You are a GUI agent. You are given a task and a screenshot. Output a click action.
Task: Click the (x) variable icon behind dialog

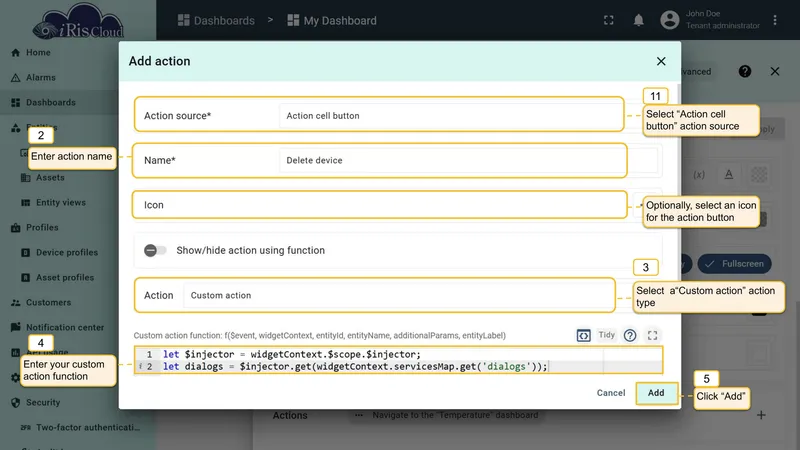pos(699,174)
